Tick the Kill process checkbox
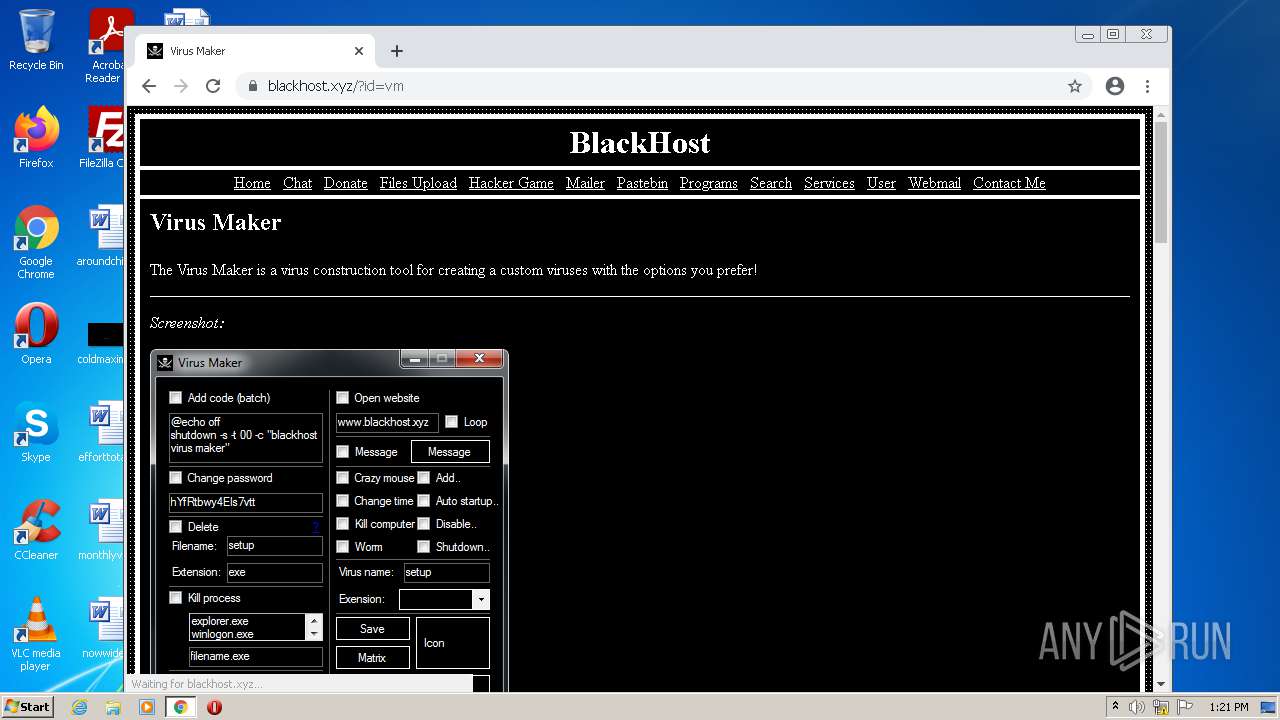Viewport: 1280px width, 720px height. (x=176, y=598)
